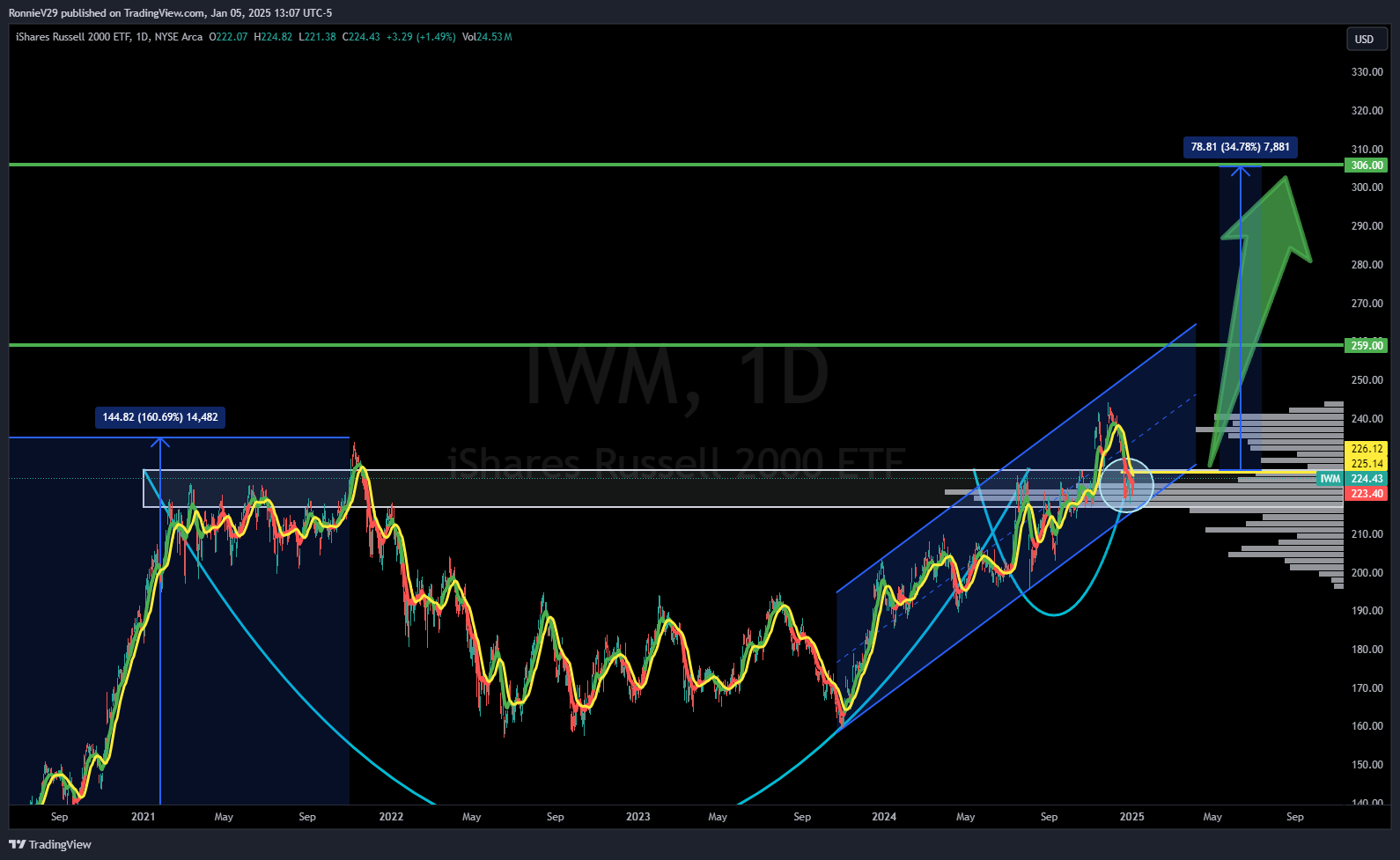Click the +3.29 (+1.49%) change value
The height and width of the screenshot is (860, 1400).
[x=421, y=37]
